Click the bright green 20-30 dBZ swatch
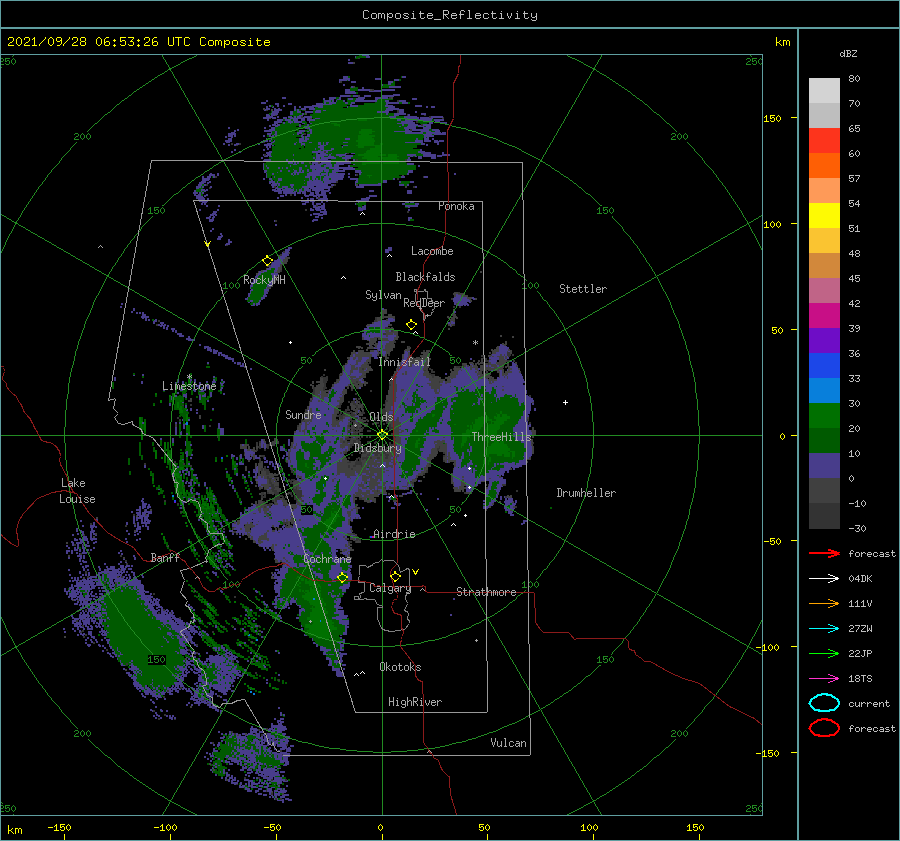Screen dimensions: 900x841 click(824, 416)
